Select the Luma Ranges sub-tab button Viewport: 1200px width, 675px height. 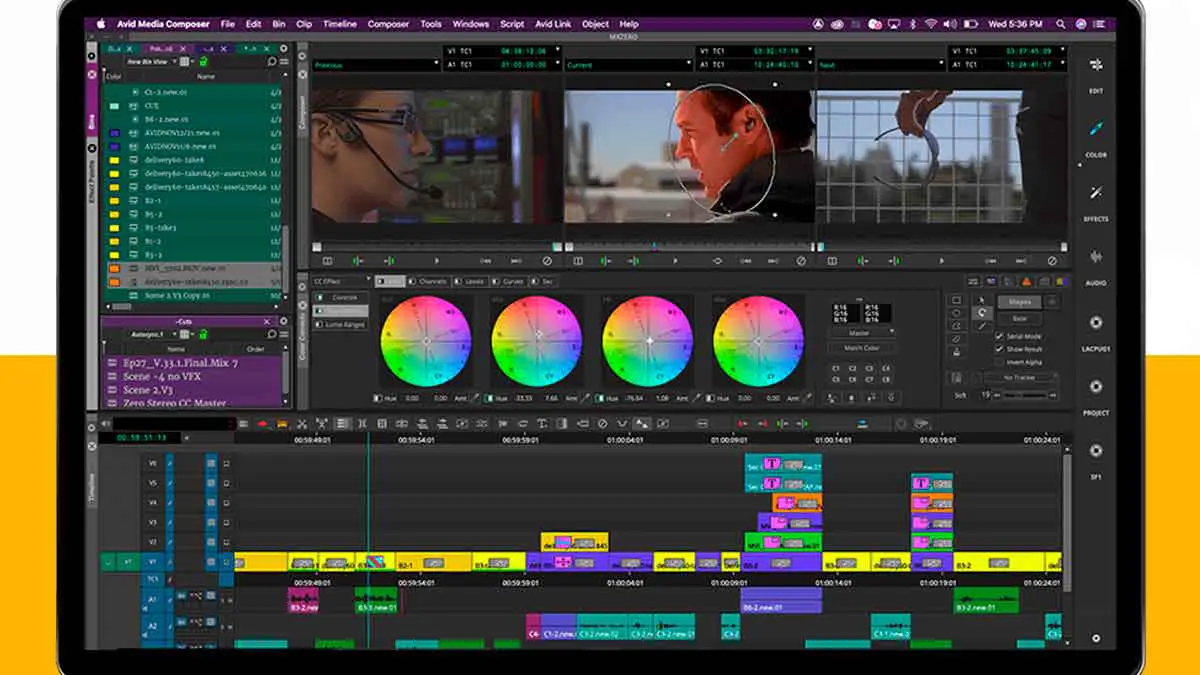(x=341, y=325)
